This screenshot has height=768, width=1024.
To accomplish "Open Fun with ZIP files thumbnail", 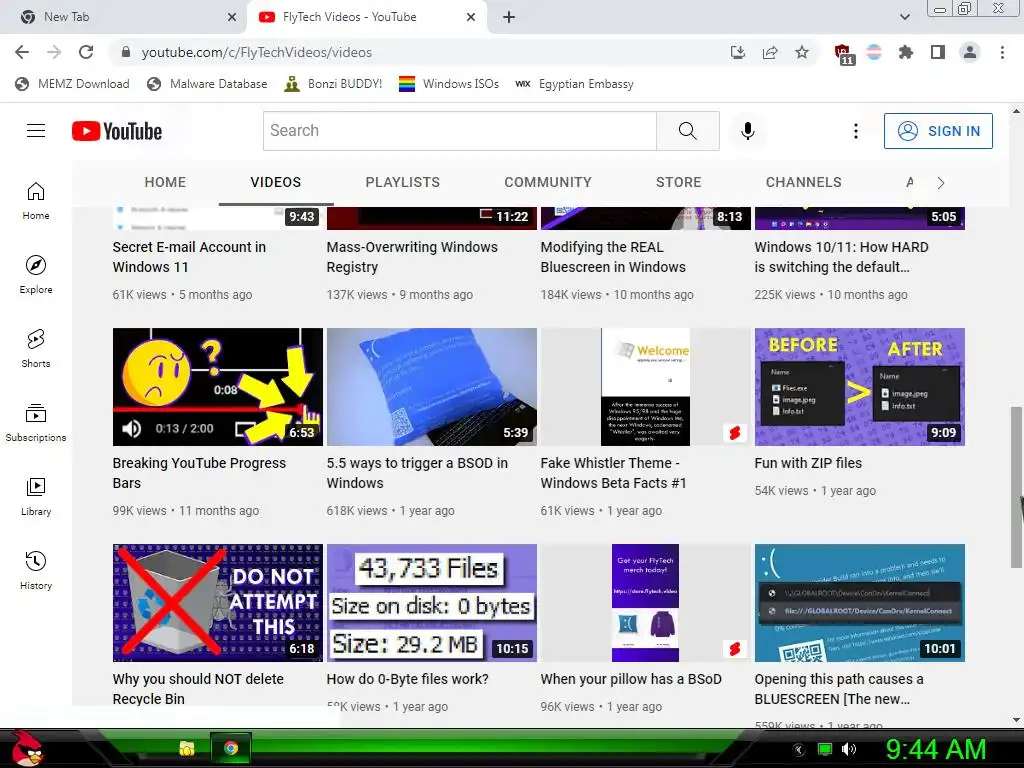I will coord(859,387).
